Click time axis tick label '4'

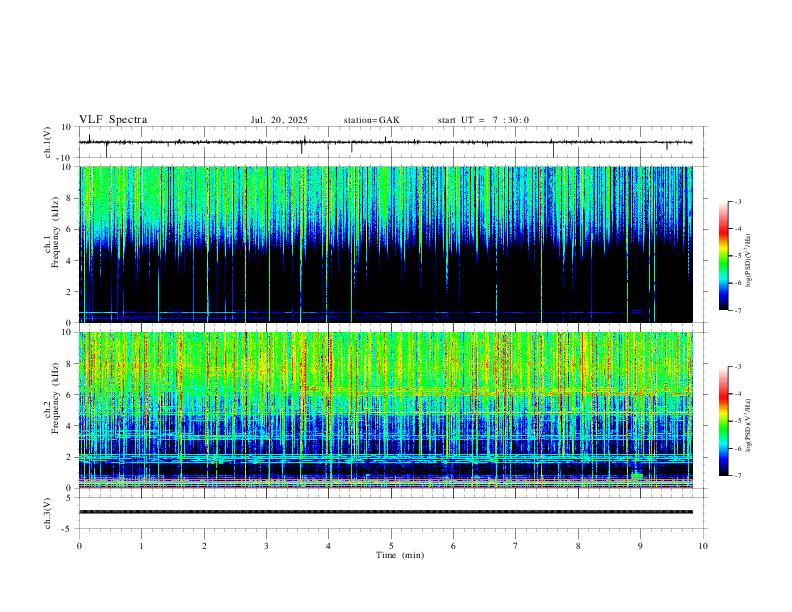pos(328,546)
